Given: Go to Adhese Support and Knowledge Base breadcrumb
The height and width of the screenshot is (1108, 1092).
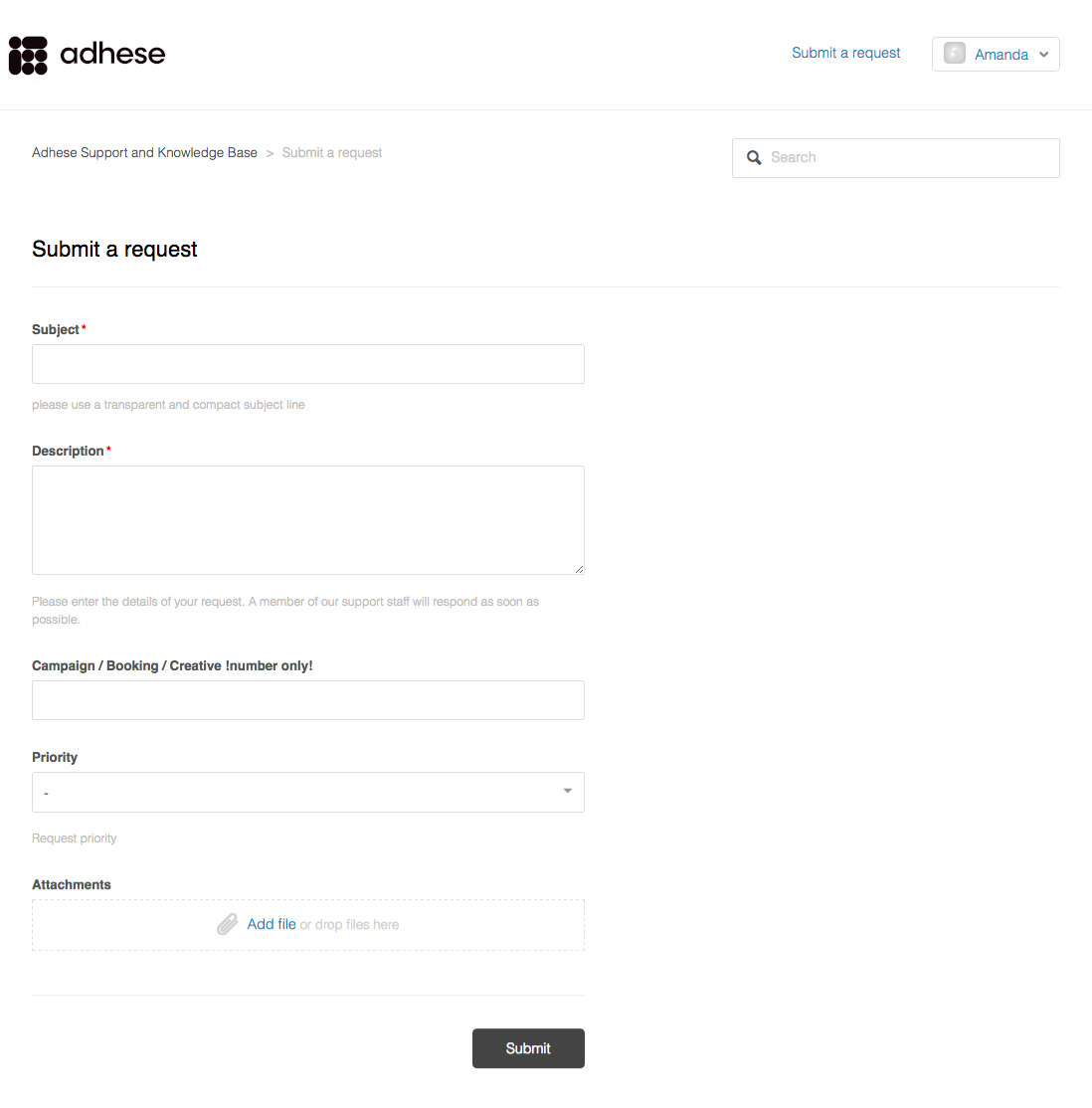Looking at the screenshot, I should [x=144, y=152].
